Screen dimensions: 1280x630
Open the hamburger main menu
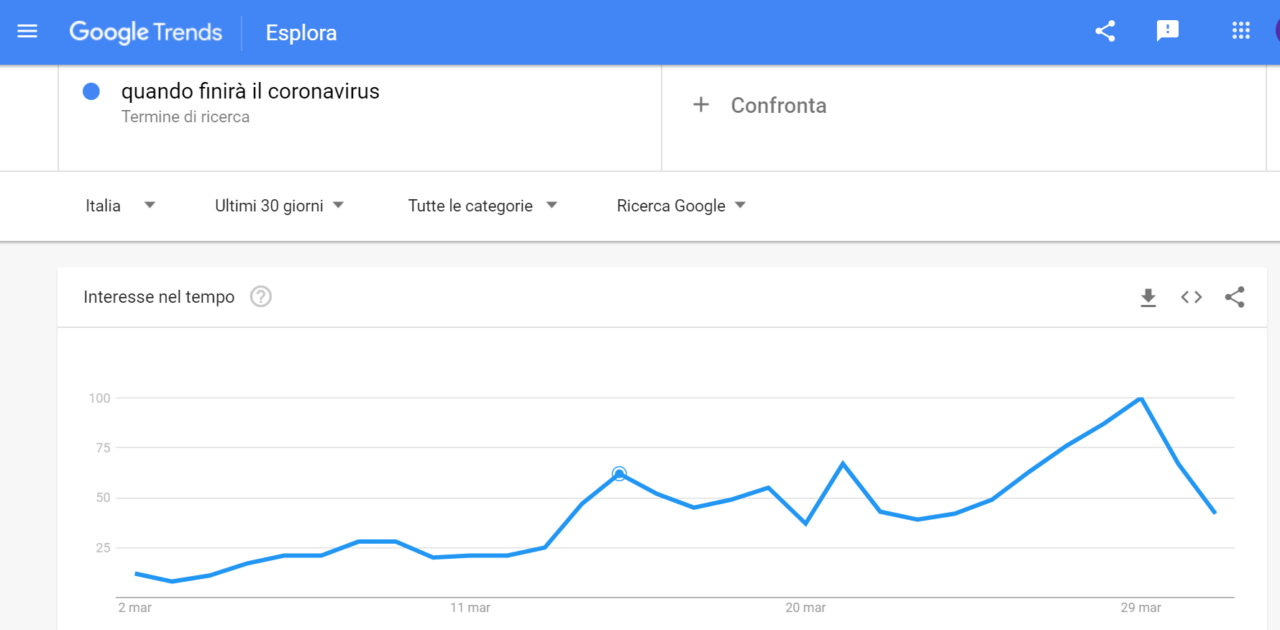27,32
